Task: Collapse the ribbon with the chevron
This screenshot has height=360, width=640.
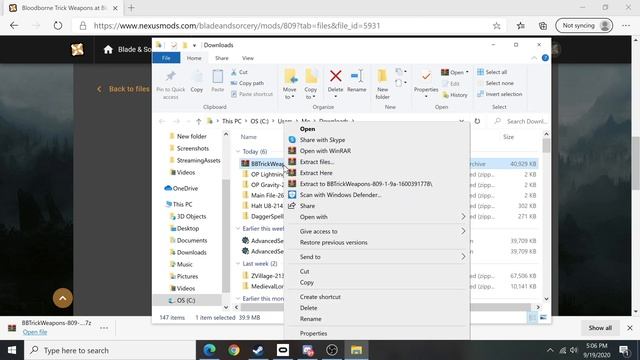Action: pos(534,58)
